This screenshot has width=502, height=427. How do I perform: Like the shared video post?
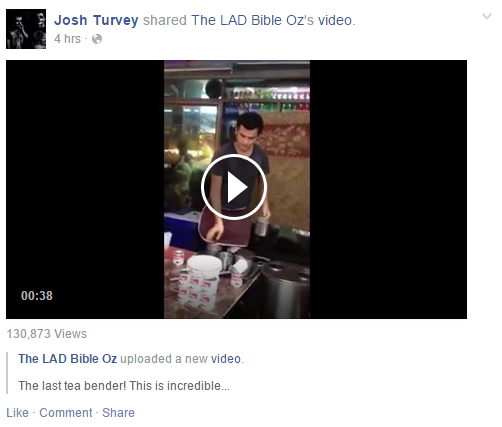tap(17, 413)
